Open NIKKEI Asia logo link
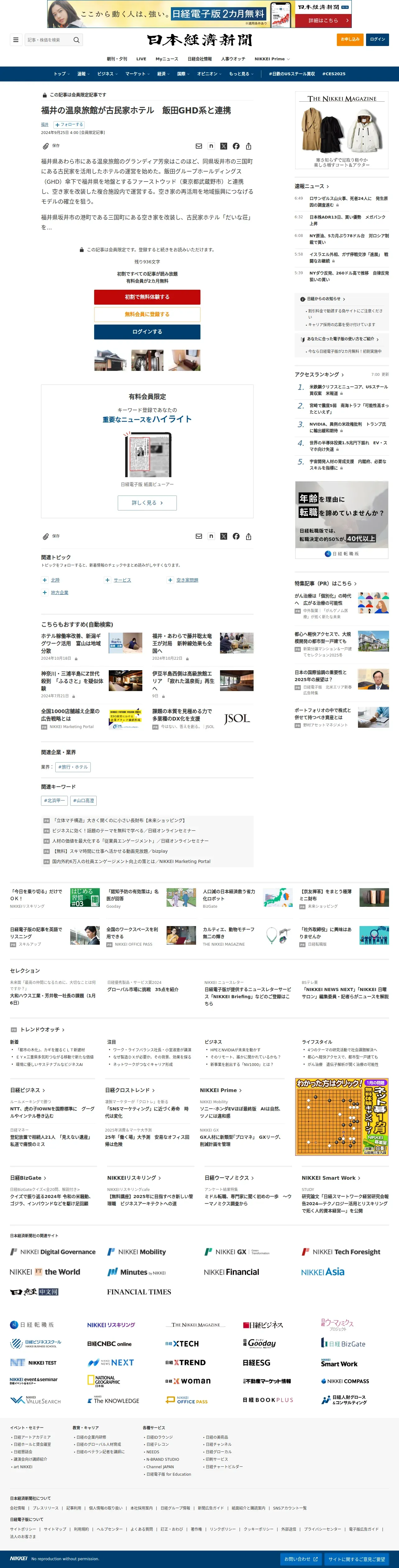This screenshot has height=1568, width=399. coord(322,1272)
